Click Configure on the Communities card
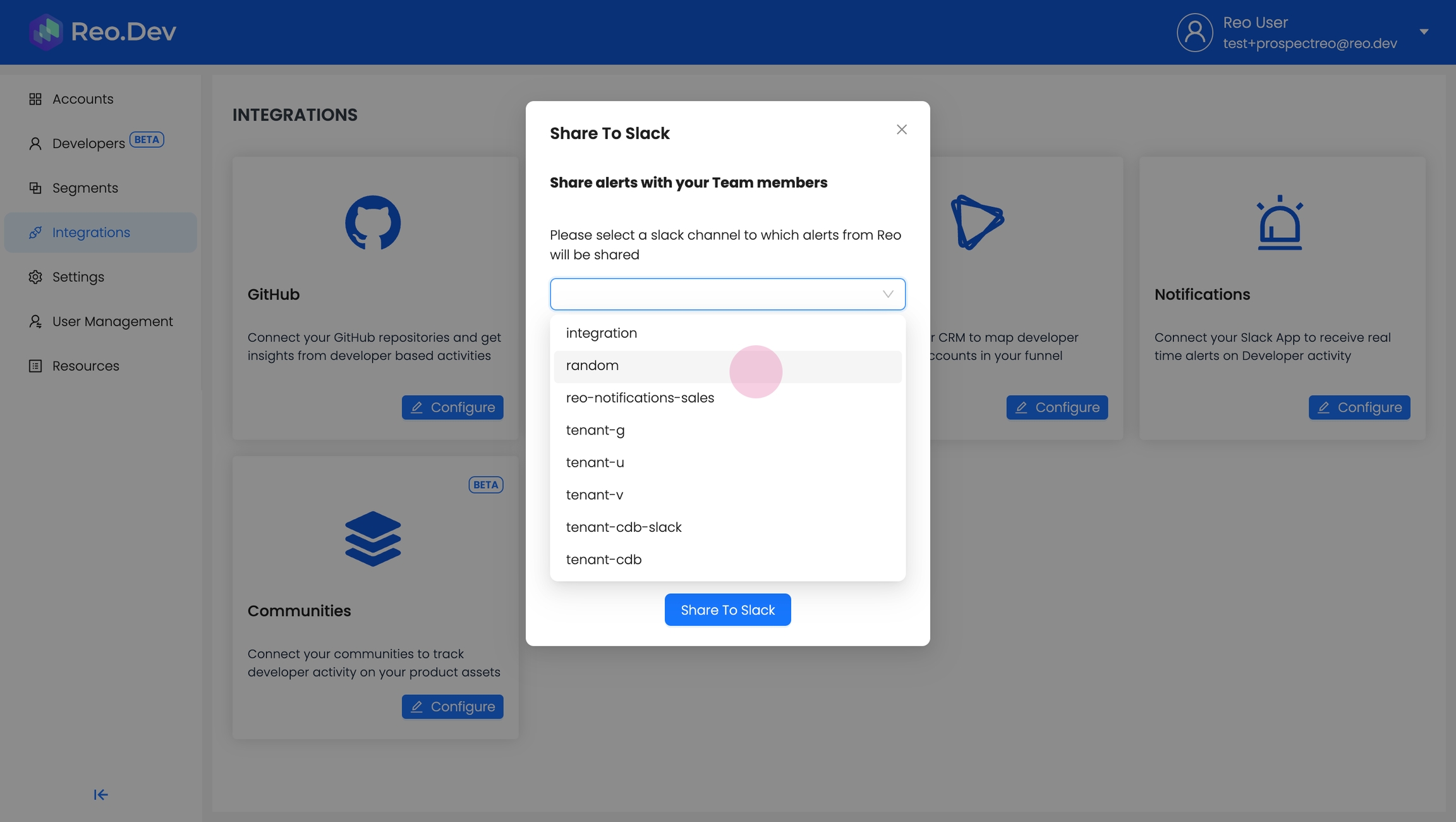The image size is (1456, 822). pos(452,706)
